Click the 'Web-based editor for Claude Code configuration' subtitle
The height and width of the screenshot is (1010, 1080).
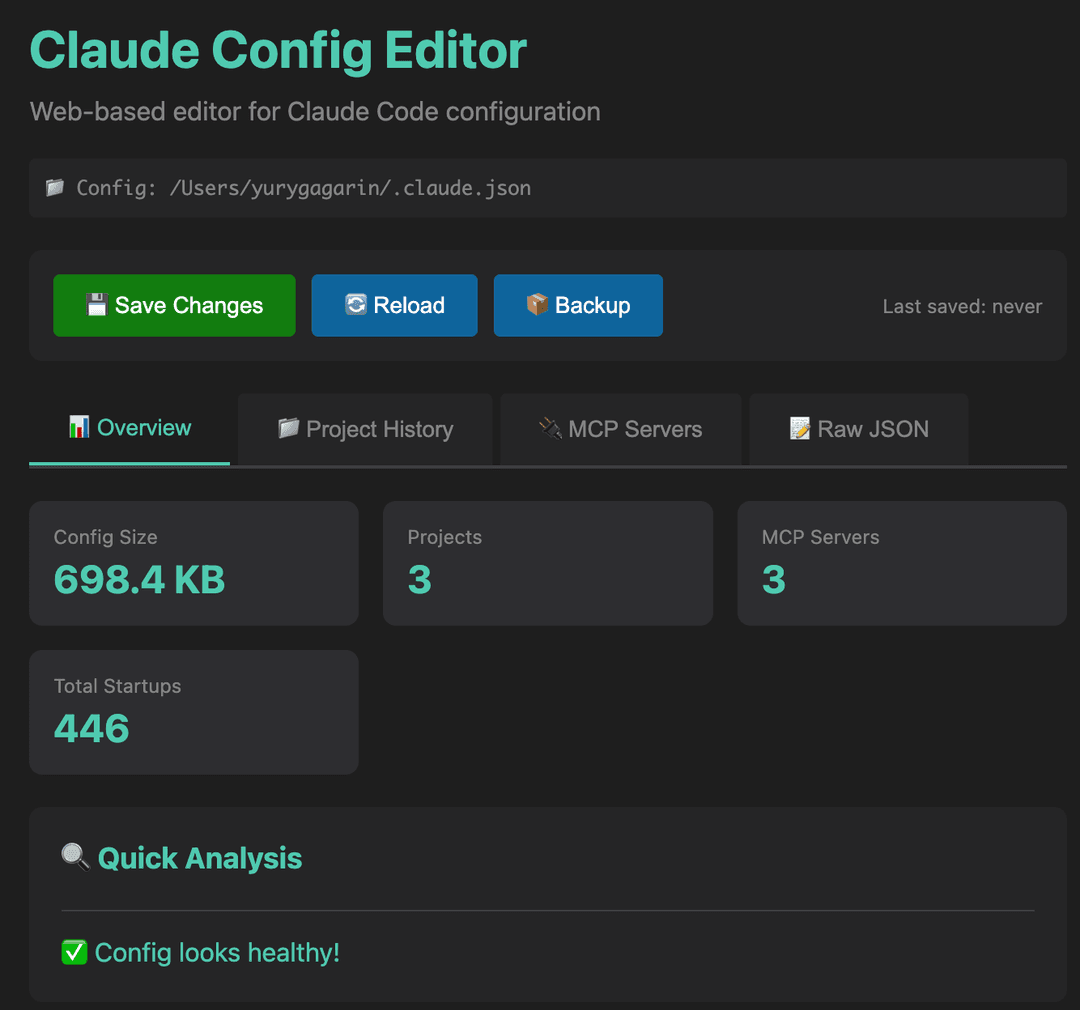tap(315, 112)
